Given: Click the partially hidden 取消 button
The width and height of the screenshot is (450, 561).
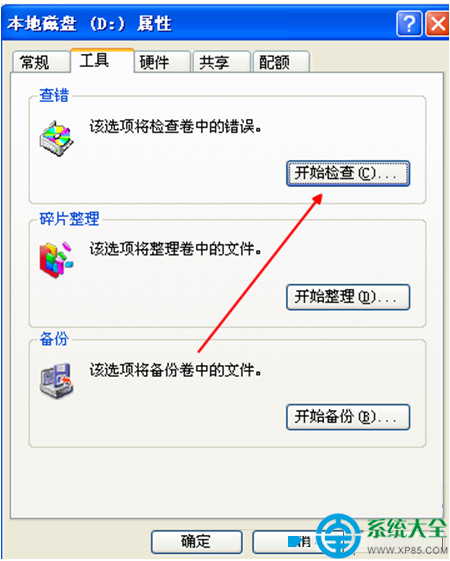Looking at the screenshot, I should [x=286, y=542].
